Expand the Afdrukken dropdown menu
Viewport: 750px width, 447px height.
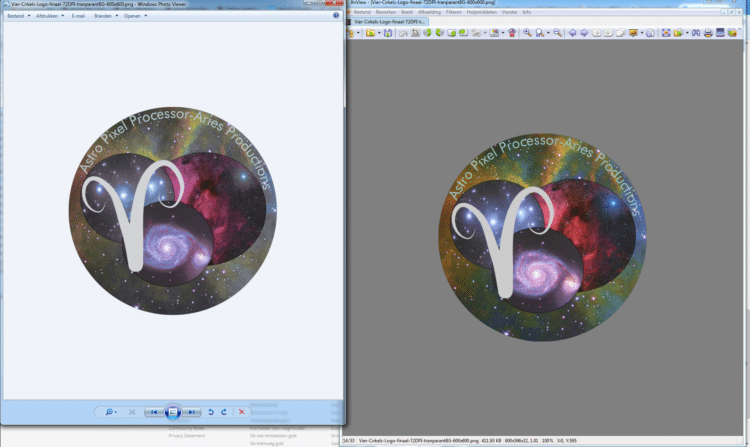[50, 16]
